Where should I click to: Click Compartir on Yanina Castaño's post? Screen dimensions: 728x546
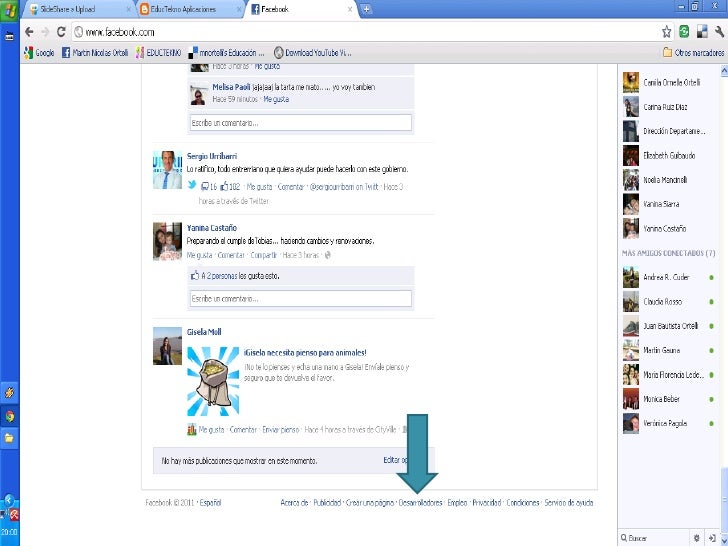263,255
